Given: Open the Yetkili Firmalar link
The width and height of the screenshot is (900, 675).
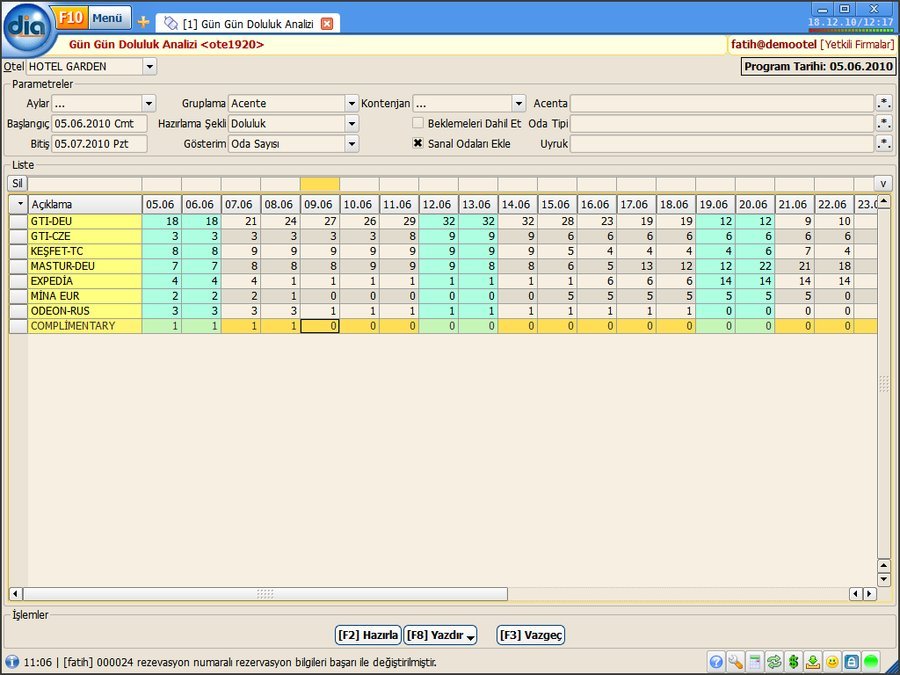Looking at the screenshot, I should pos(858,44).
